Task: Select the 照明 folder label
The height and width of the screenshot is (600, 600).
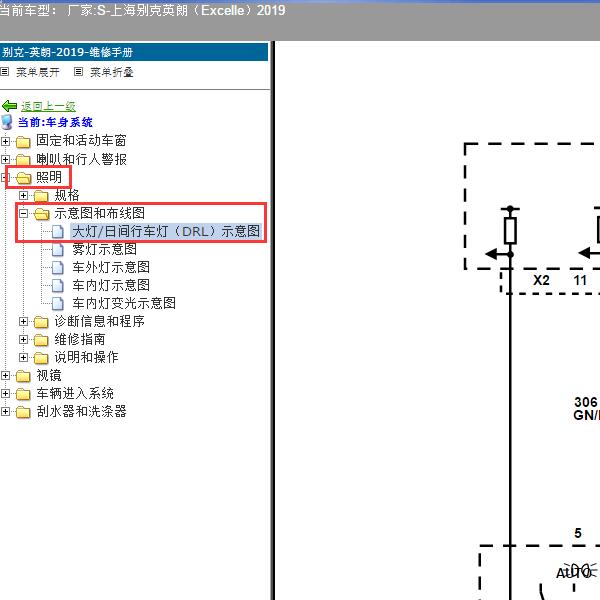Action: 49,177
